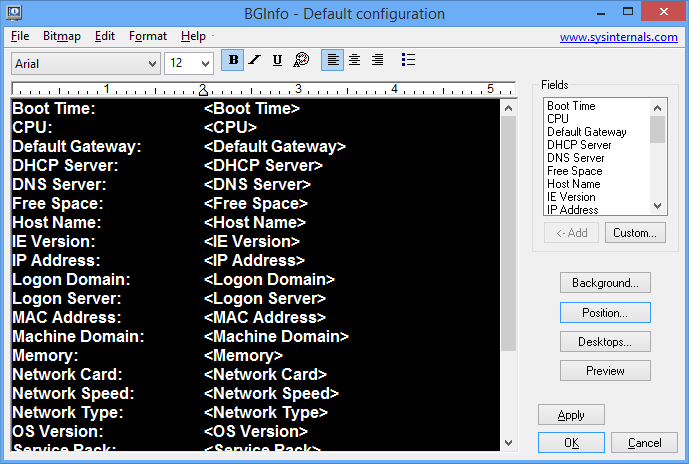This screenshot has width=689, height=464.
Task: Center align the text
Action: pos(355,60)
